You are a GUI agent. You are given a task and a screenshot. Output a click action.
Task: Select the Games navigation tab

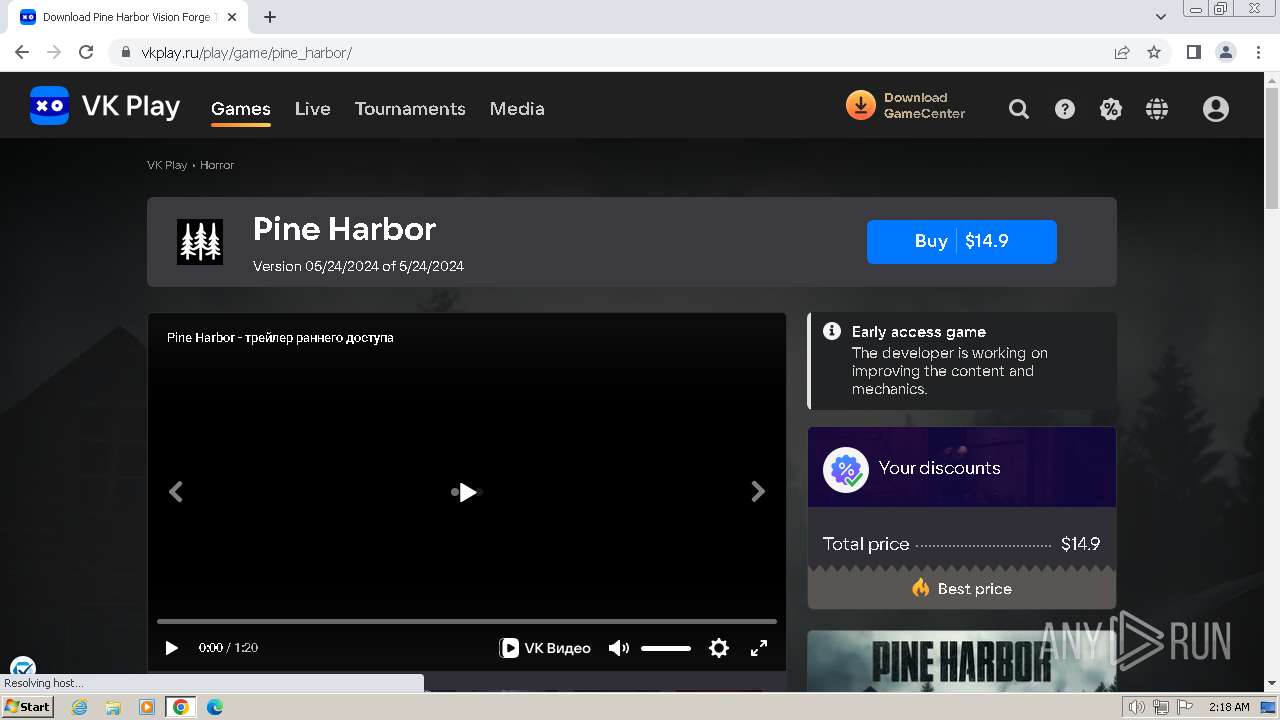(x=241, y=109)
